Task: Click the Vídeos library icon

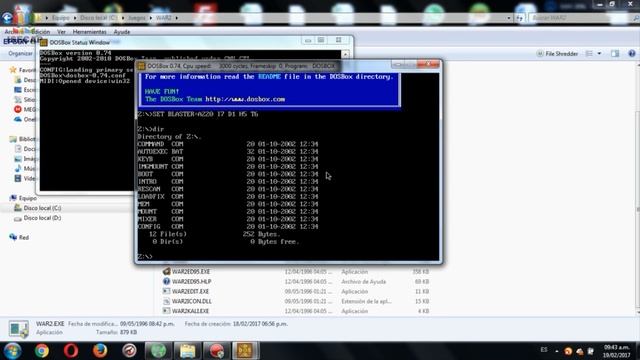Action: coord(18,178)
